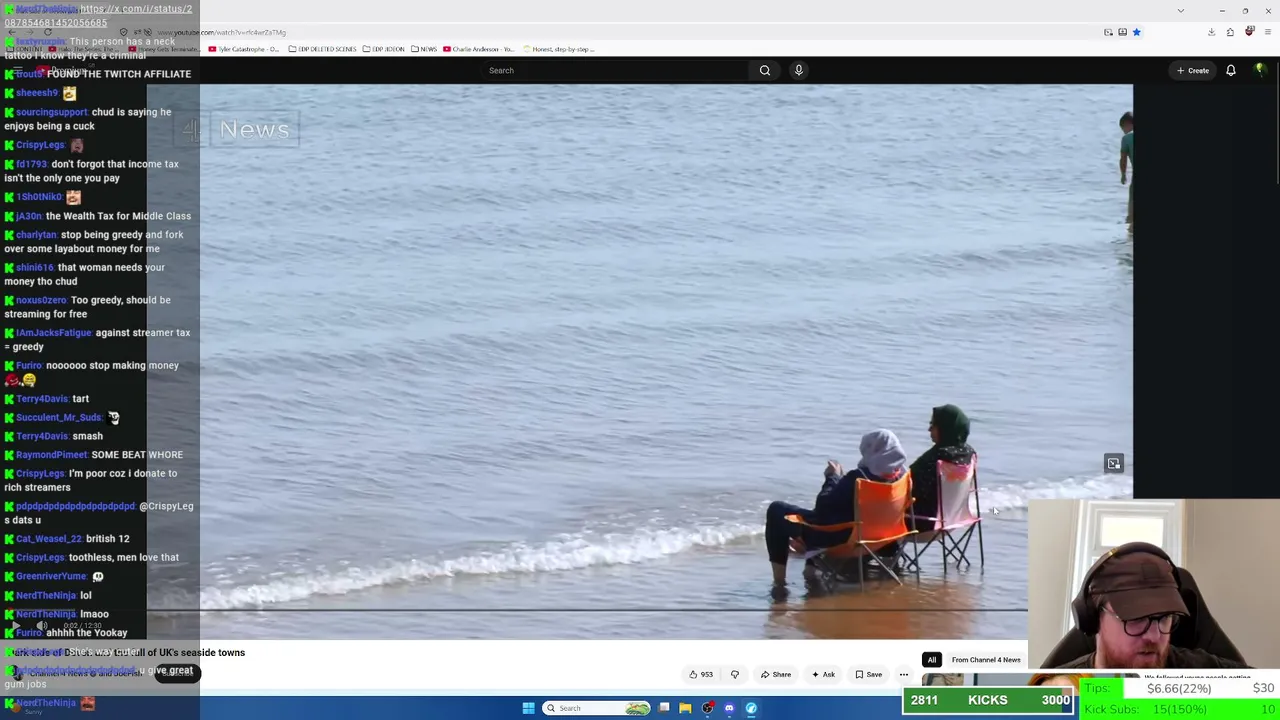Click username RaymondPimeet in chat
The image size is (1280, 720).
[x=51, y=455]
